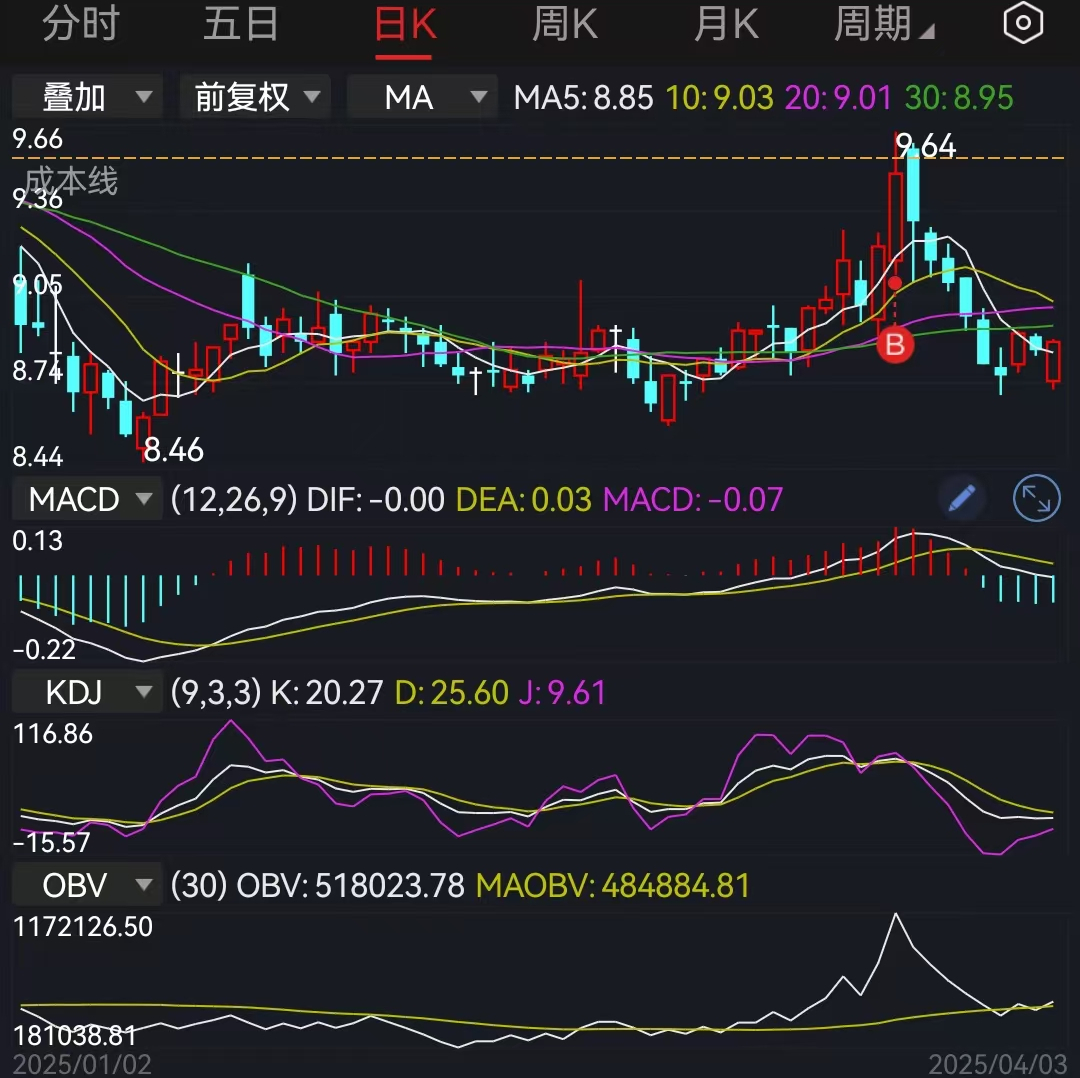The height and width of the screenshot is (1078, 1080).
Task: Open the 前复权 adjustment dropdown
Action: click(x=254, y=97)
